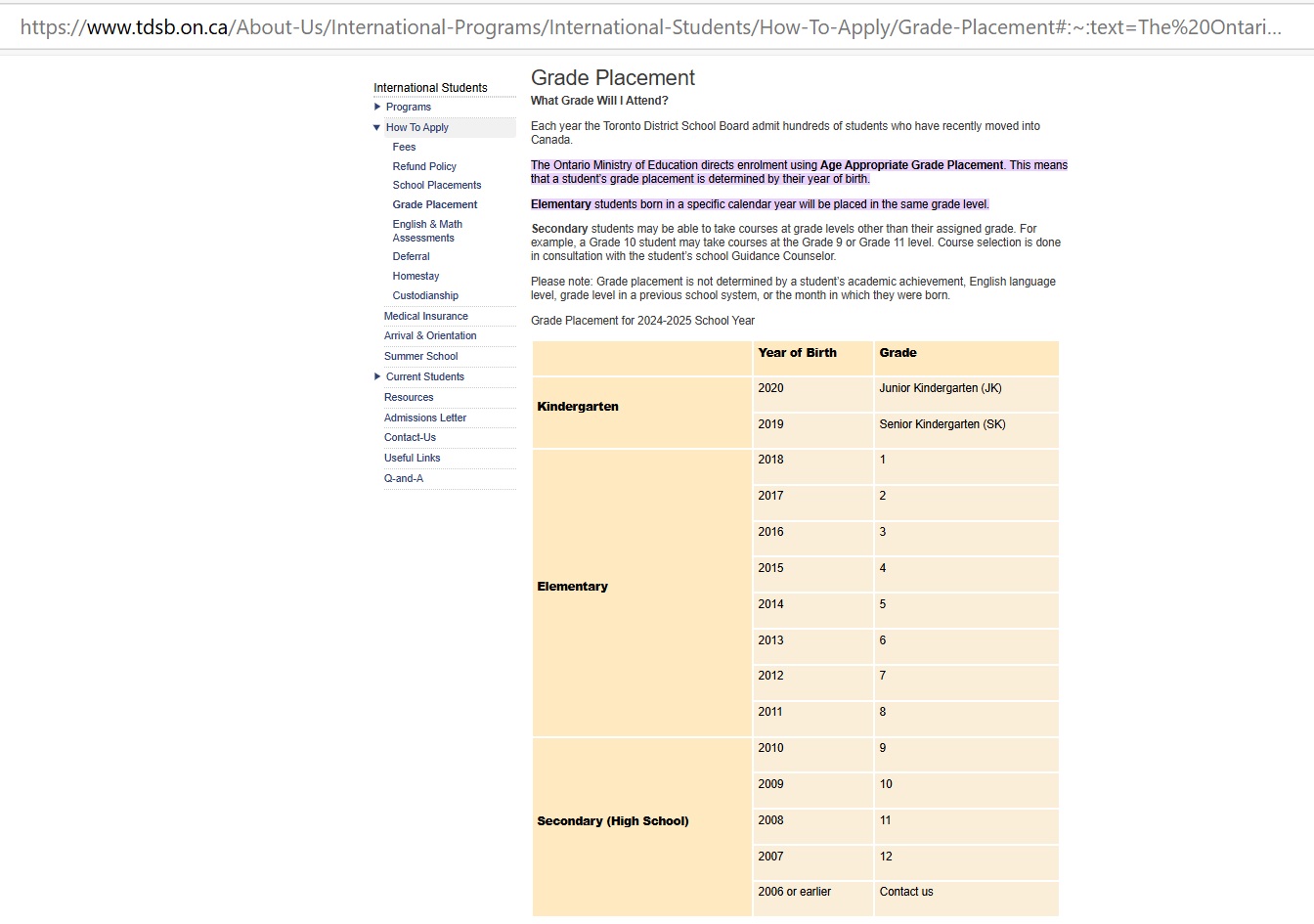This screenshot has width=1314, height=924.
Task: Click the 'What Grade Will I Attend?' subheading
Action: click(x=599, y=101)
